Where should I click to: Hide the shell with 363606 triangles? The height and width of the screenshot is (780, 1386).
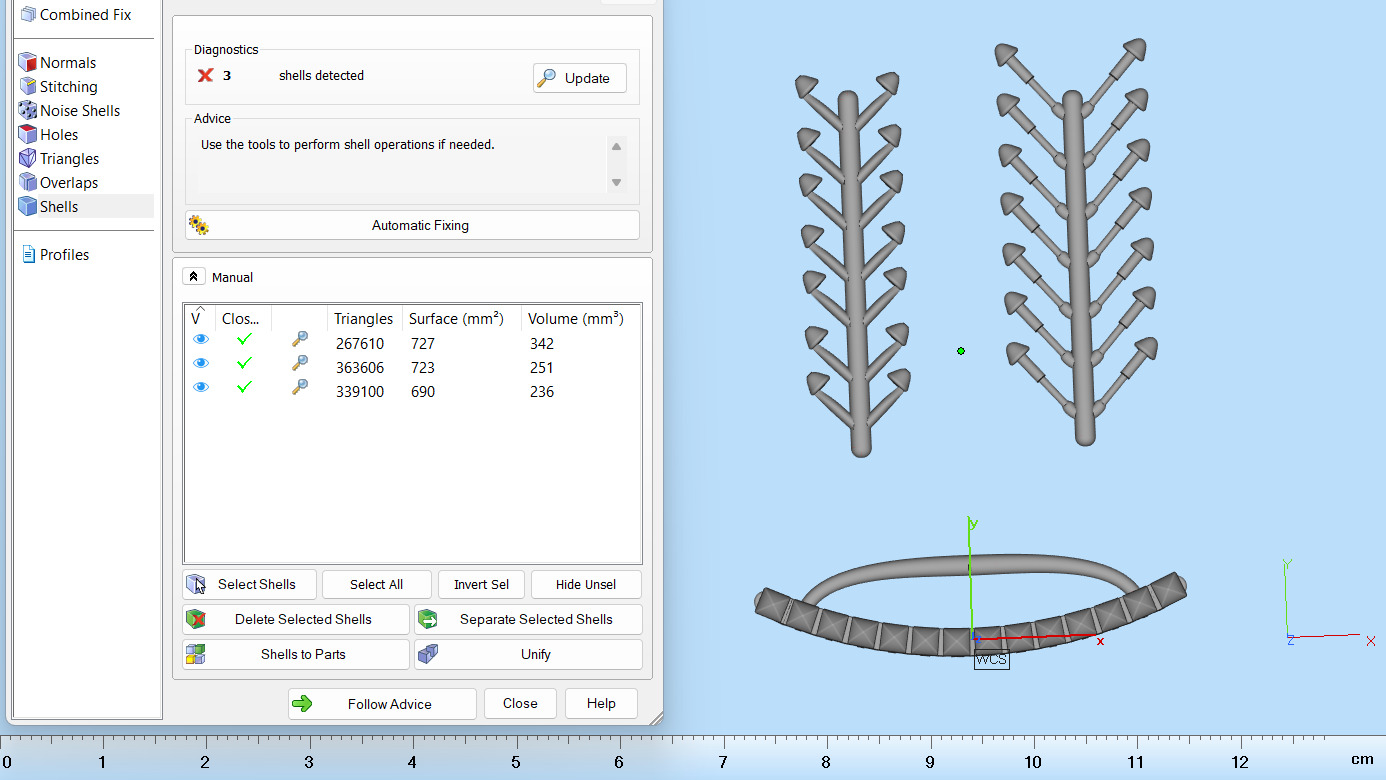tap(201, 364)
